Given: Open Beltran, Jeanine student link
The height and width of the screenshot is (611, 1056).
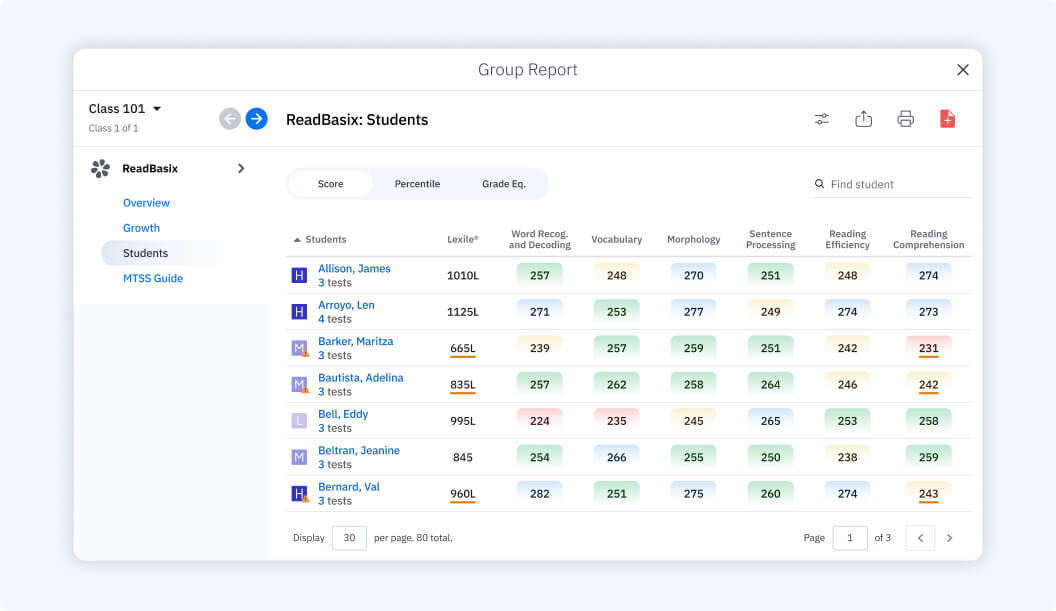Looking at the screenshot, I should click(359, 450).
